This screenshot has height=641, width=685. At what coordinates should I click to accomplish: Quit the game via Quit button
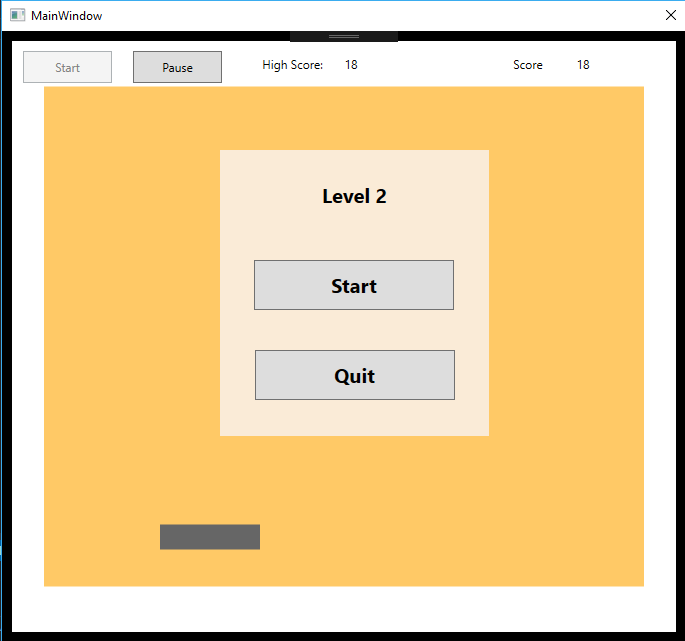(x=355, y=375)
